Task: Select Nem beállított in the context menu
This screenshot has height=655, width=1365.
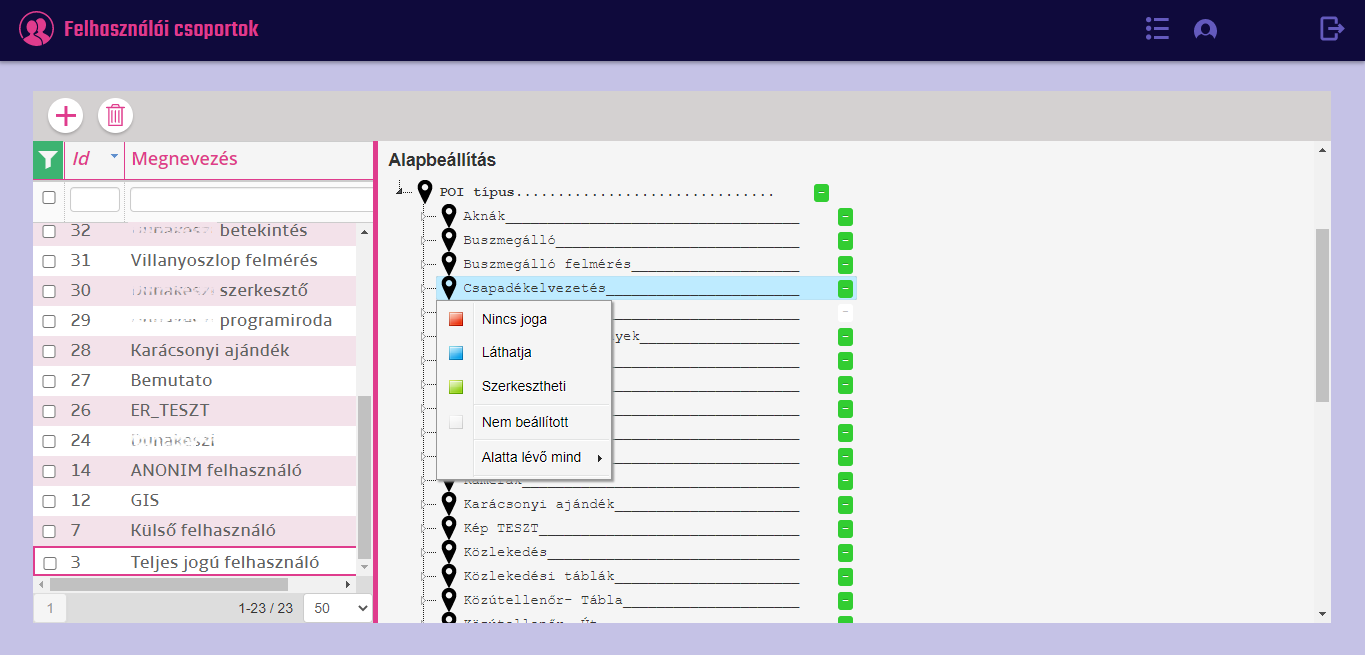Action: 524,423
